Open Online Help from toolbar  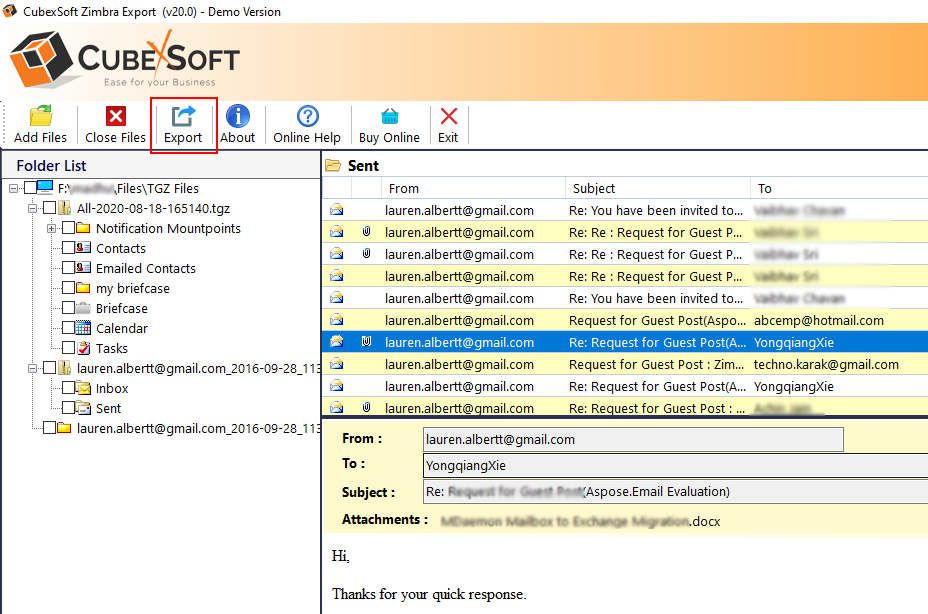pyautogui.click(x=307, y=117)
